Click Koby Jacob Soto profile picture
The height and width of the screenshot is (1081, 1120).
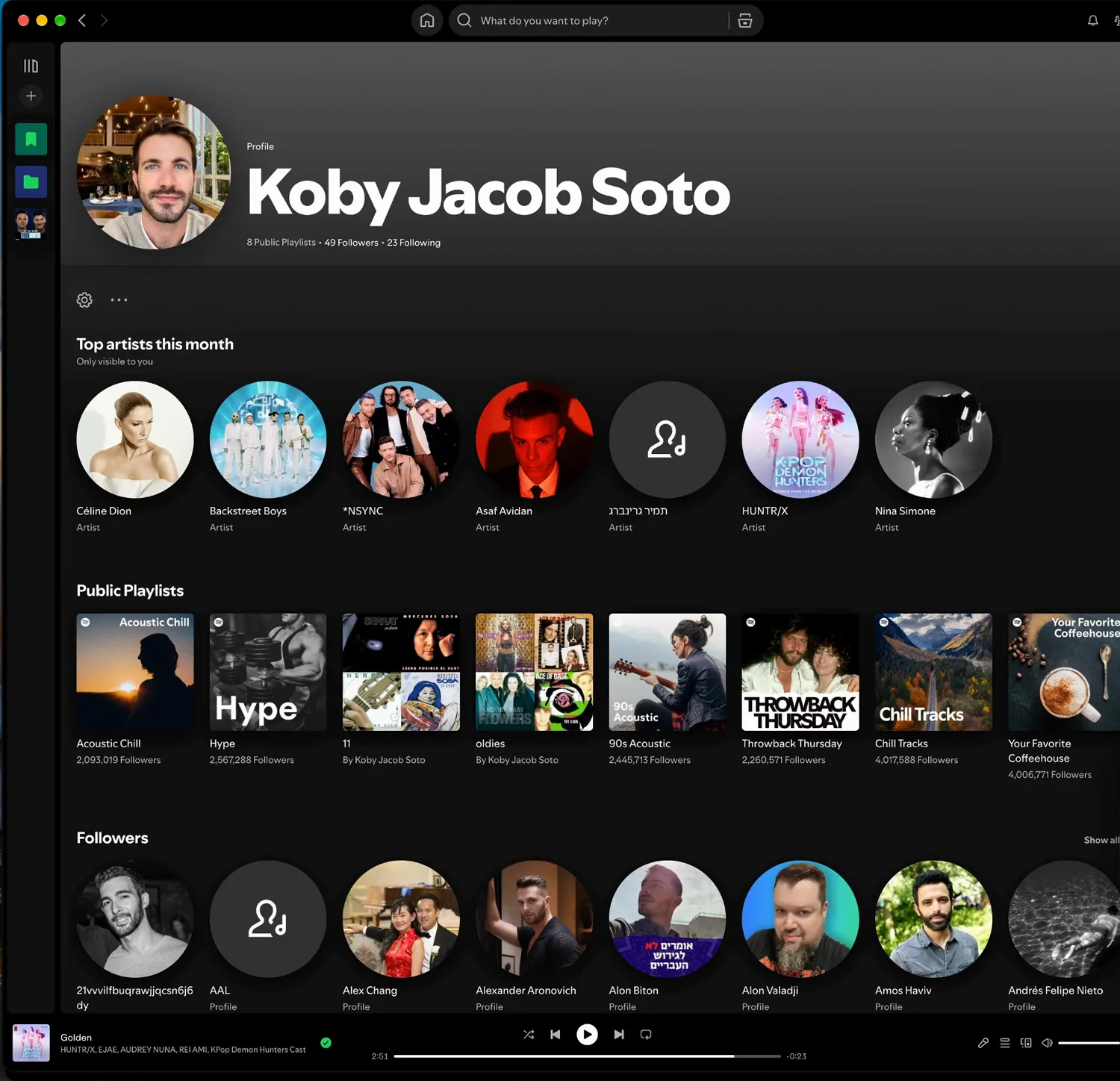[154, 172]
